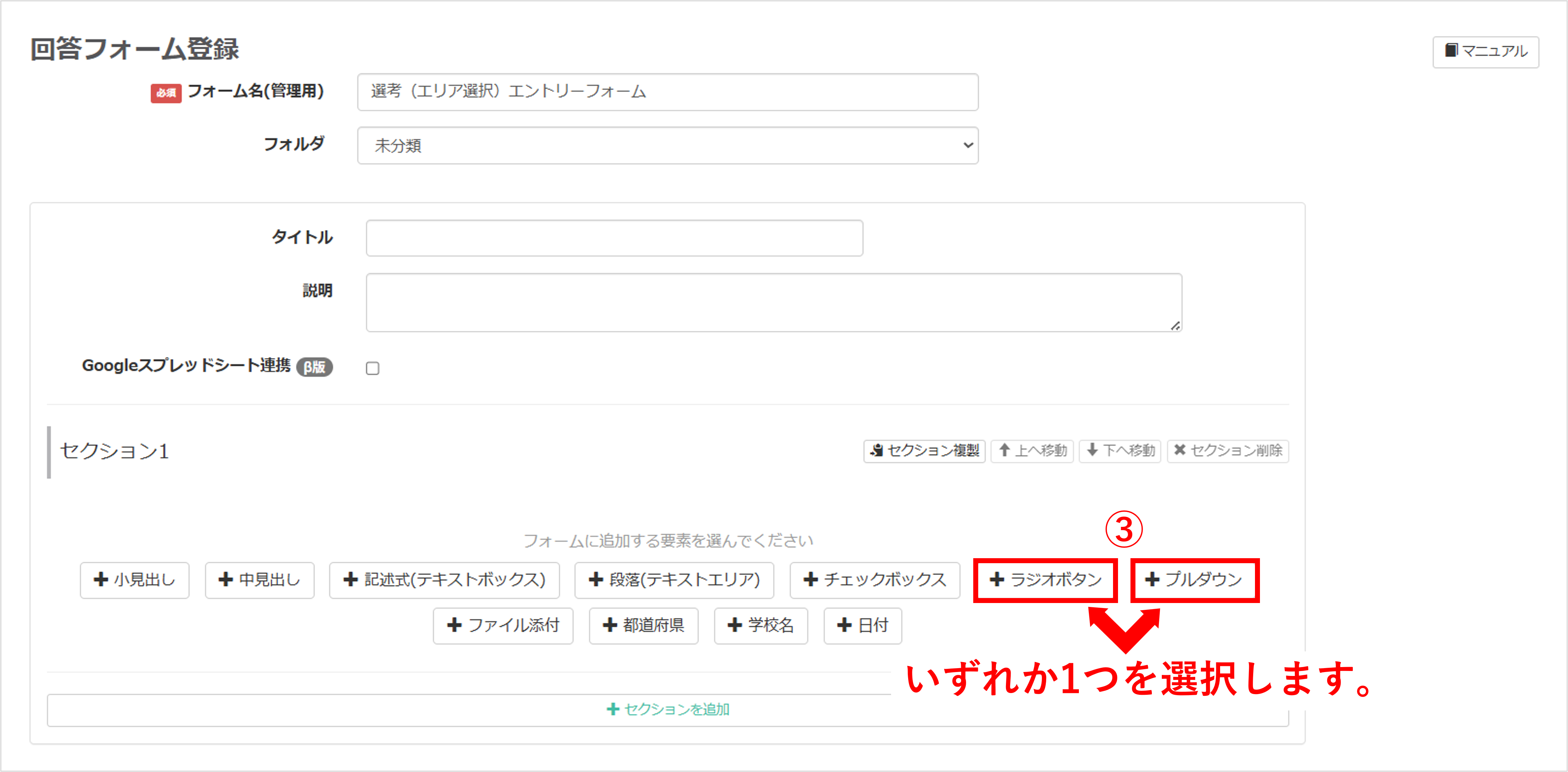The height and width of the screenshot is (772, 1568).
Task: Click セクション複製 duplicate section button
Action: (x=924, y=451)
